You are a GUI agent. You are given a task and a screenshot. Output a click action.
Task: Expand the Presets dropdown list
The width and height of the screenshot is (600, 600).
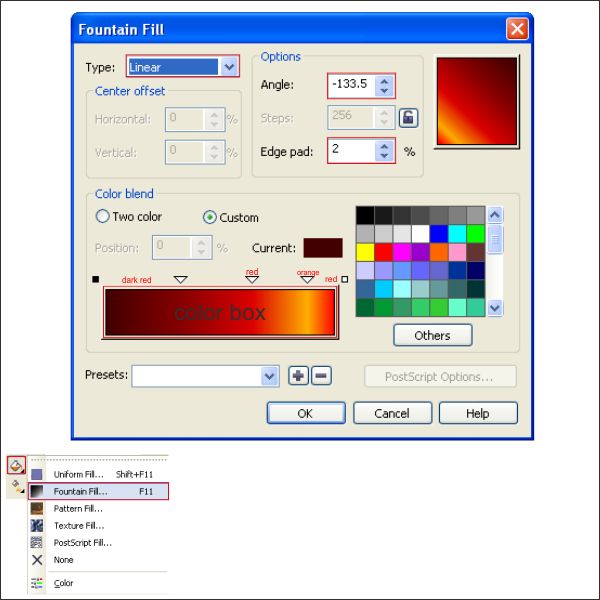[x=269, y=376]
